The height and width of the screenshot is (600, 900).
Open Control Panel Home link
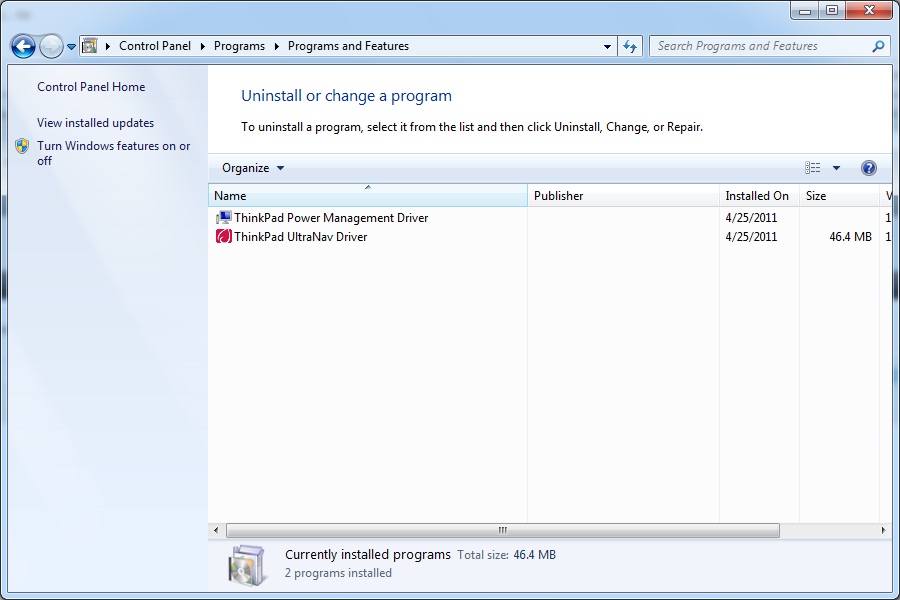[x=91, y=87]
